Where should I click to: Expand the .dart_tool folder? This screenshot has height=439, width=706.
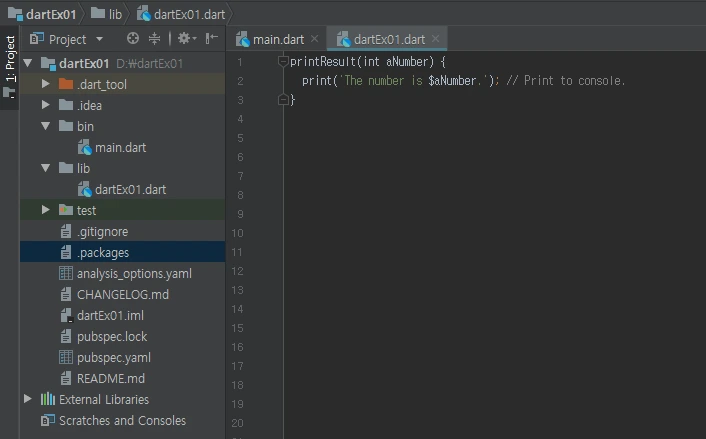[x=45, y=84]
